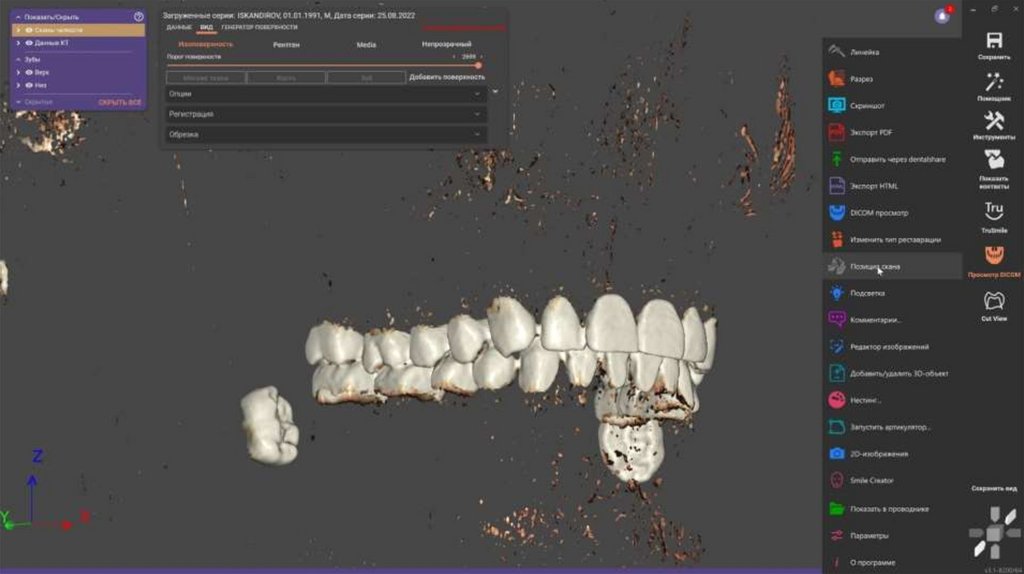Open TruSmile view
The width and height of the screenshot is (1024, 574).
994,217
